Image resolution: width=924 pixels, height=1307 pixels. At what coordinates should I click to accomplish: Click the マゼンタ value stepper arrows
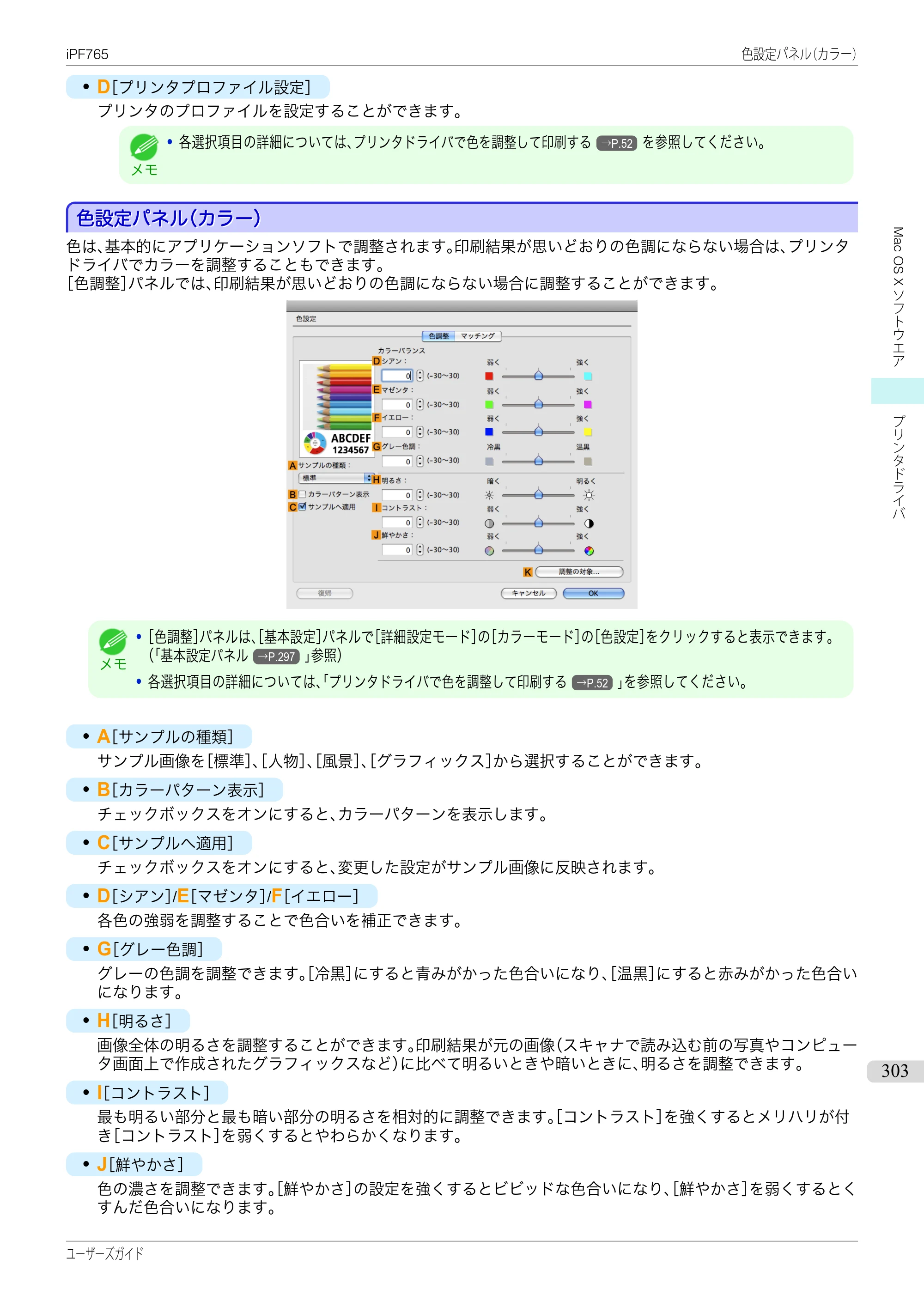point(419,404)
